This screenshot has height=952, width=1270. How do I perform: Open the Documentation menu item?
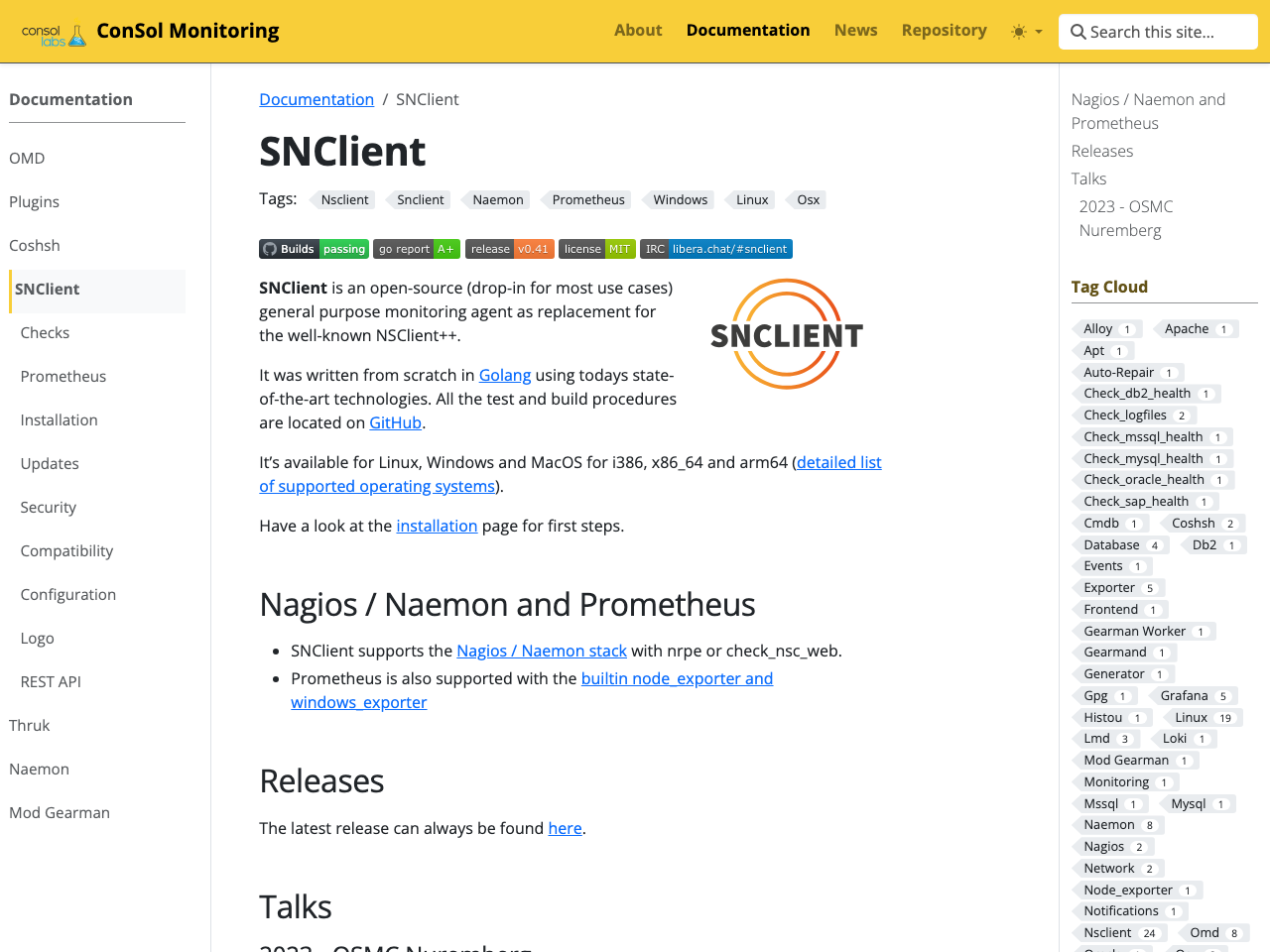[747, 30]
